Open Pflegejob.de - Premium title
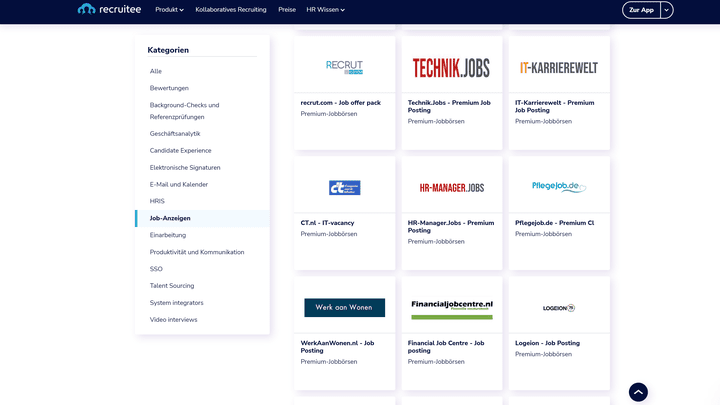The height and width of the screenshot is (405, 720). coord(555,223)
